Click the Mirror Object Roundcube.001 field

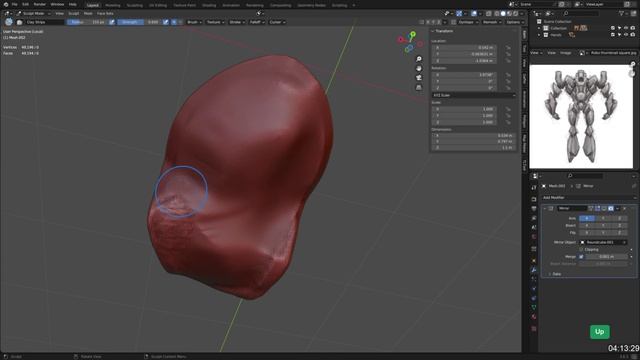click(603, 242)
